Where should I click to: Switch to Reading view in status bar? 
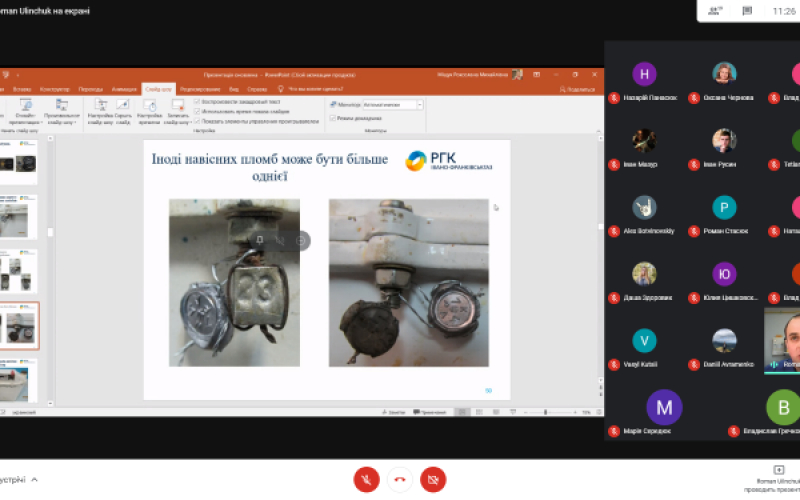click(495, 412)
